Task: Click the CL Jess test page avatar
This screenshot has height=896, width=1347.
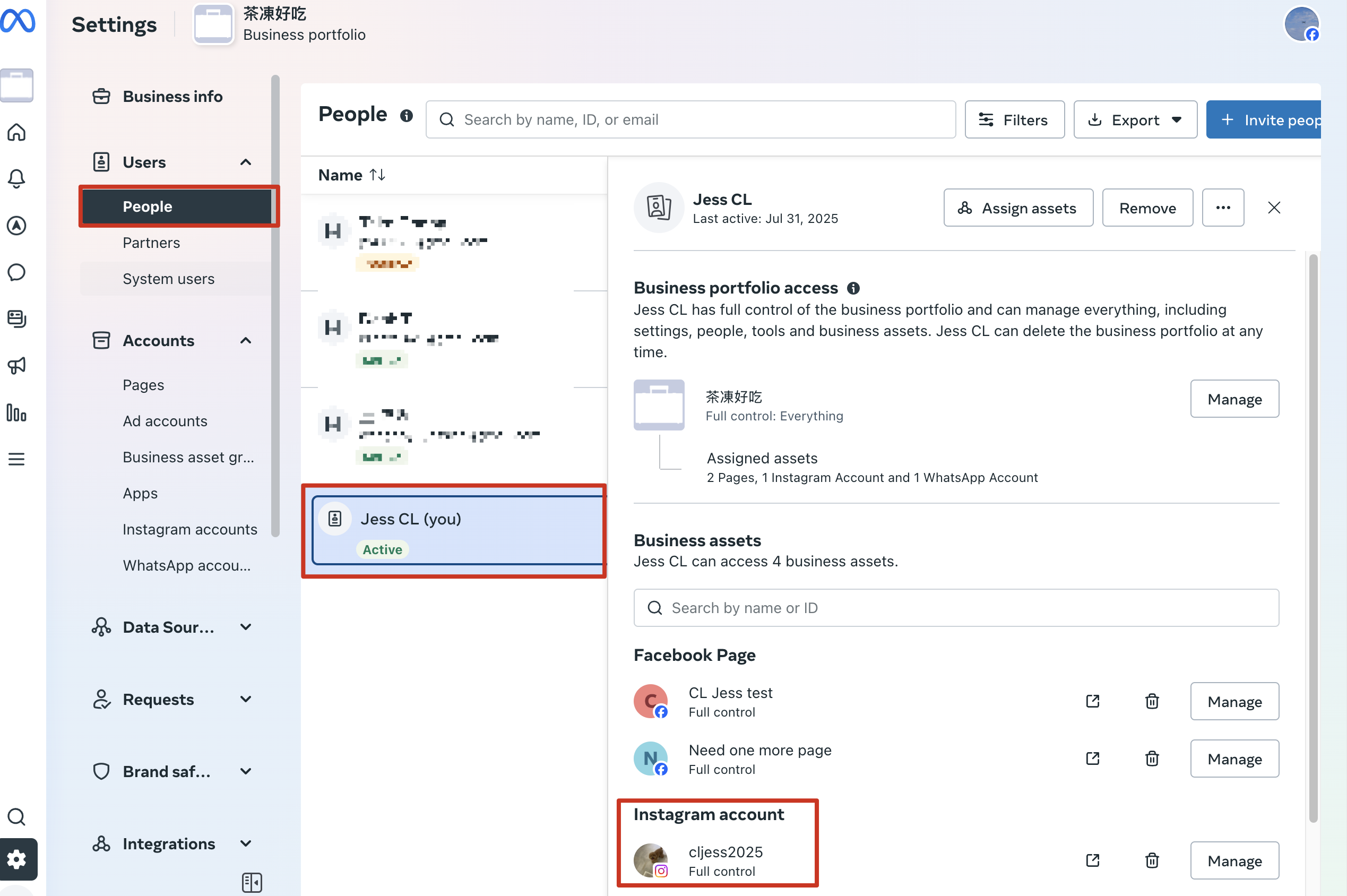Action: (x=651, y=701)
